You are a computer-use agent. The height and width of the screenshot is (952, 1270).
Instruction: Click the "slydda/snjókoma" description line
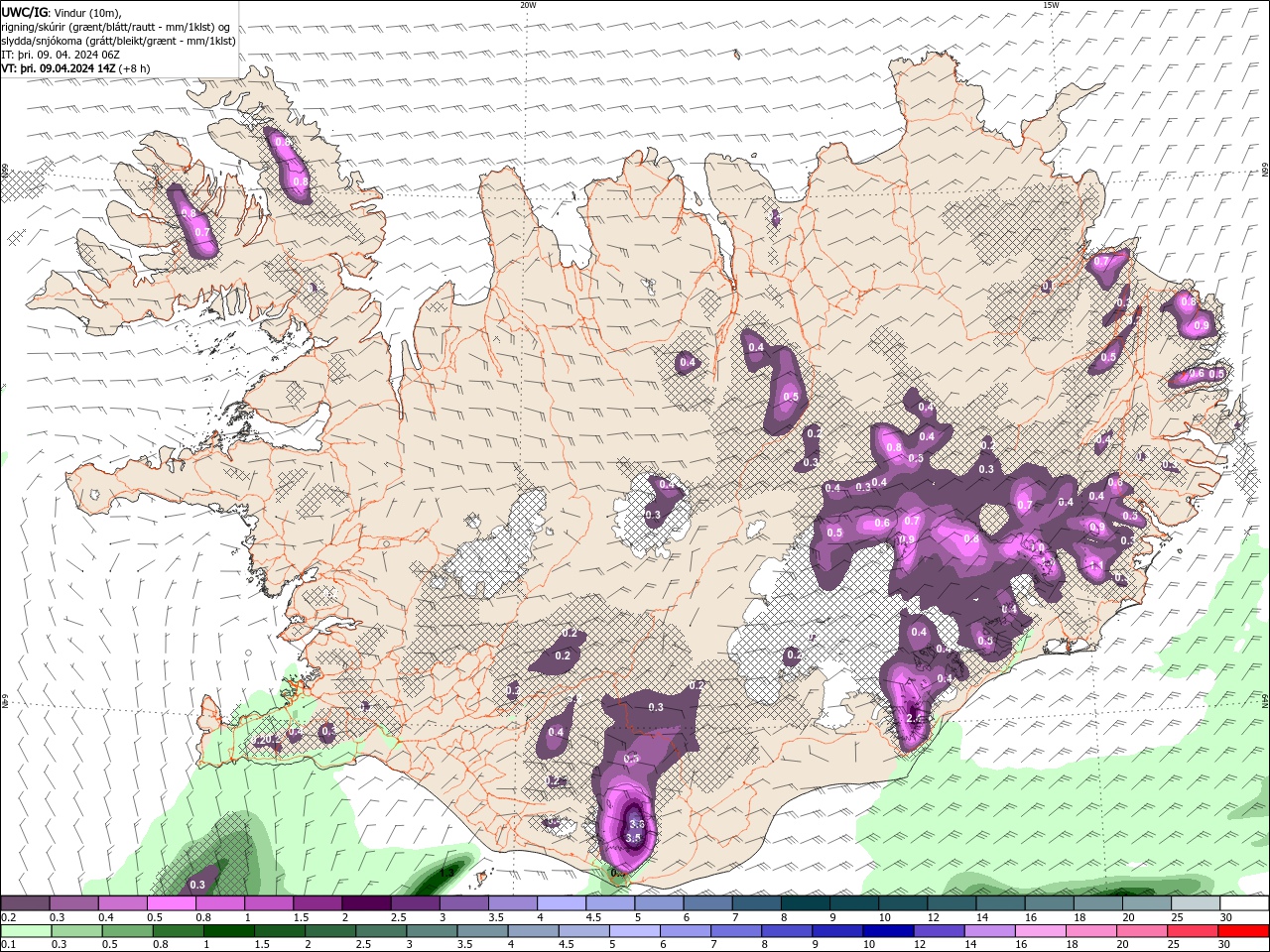(119, 41)
